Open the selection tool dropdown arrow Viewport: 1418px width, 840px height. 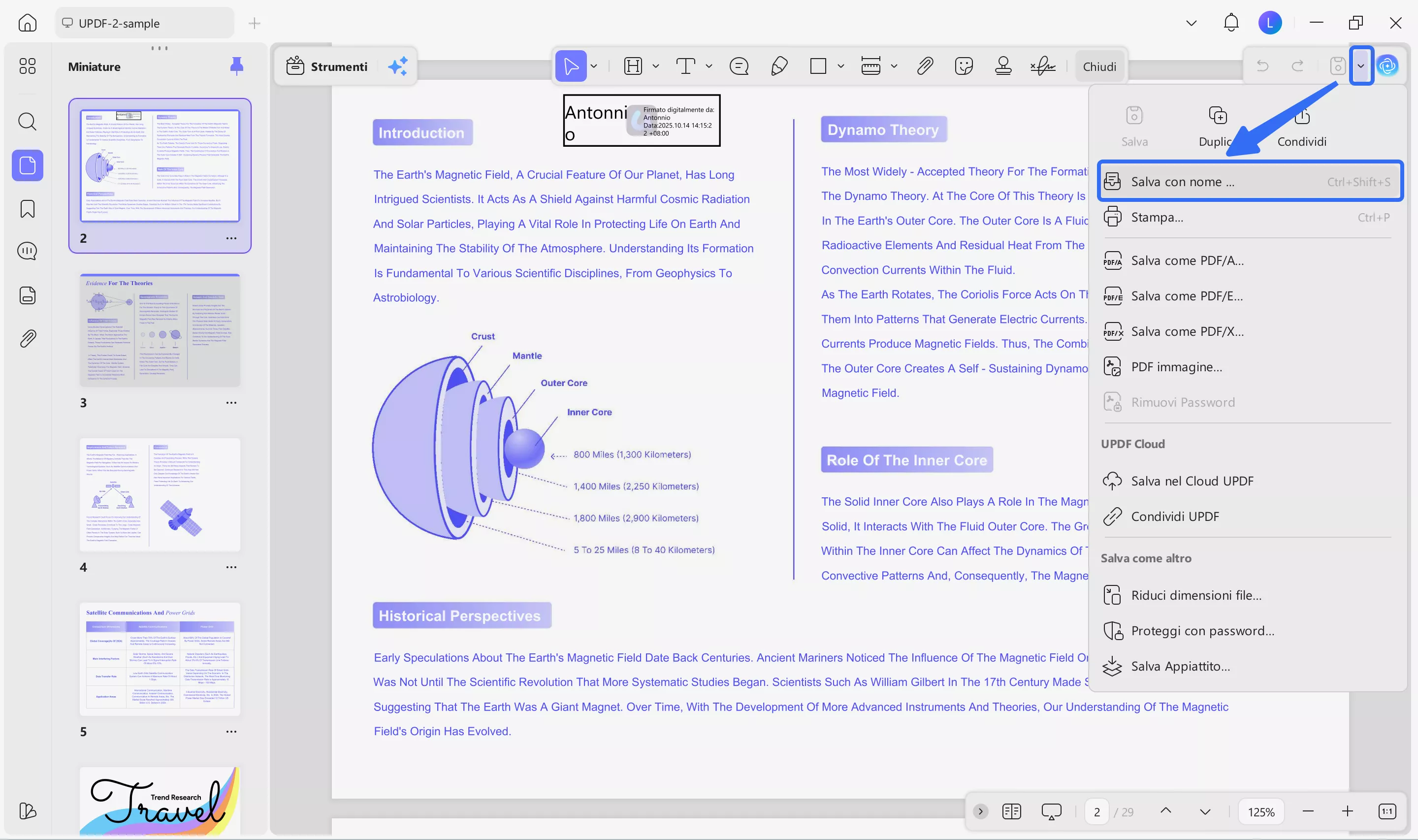click(x=593, y=66)
